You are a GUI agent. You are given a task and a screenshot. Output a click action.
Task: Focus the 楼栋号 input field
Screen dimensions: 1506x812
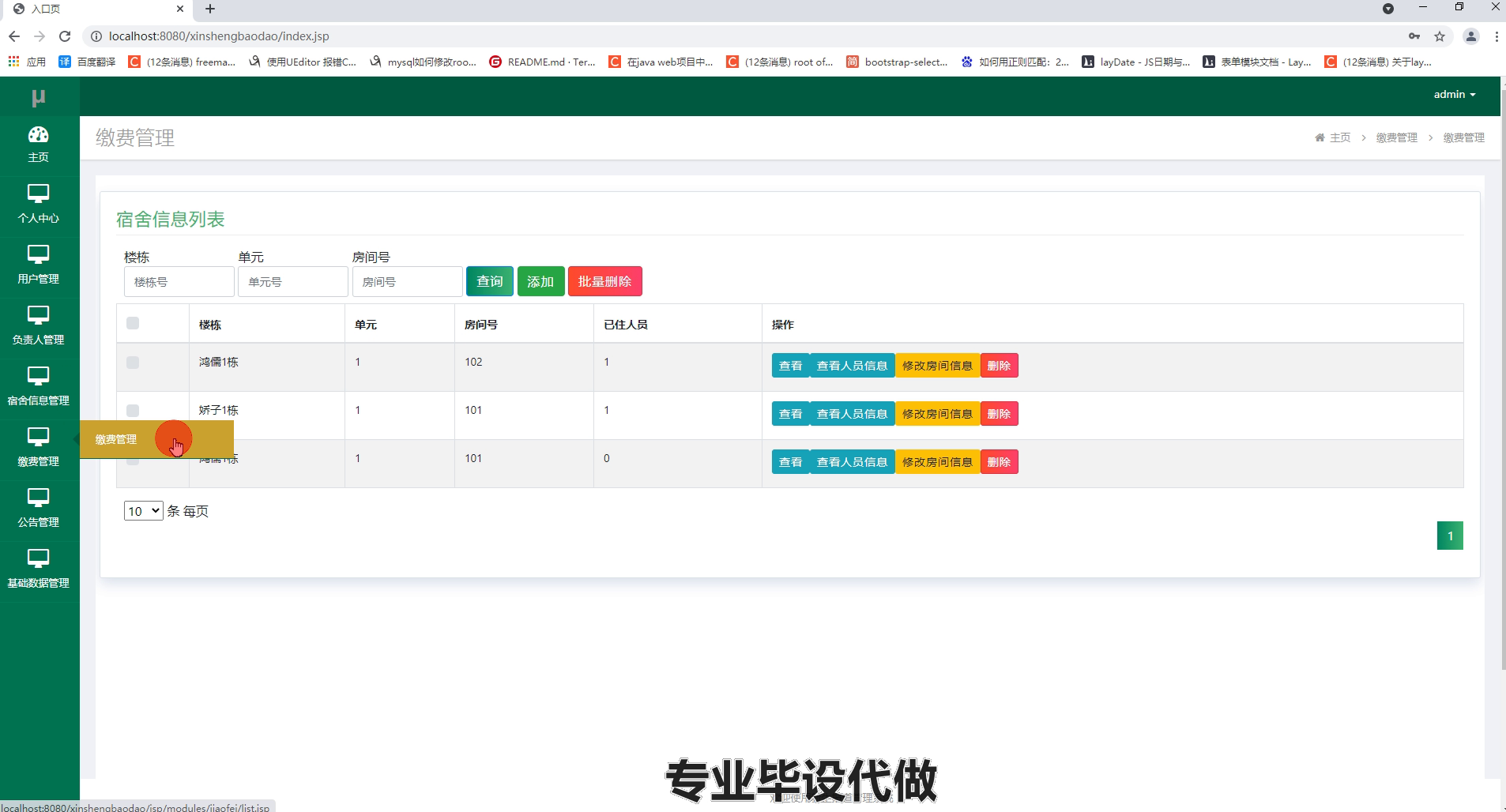click(179, 282)
